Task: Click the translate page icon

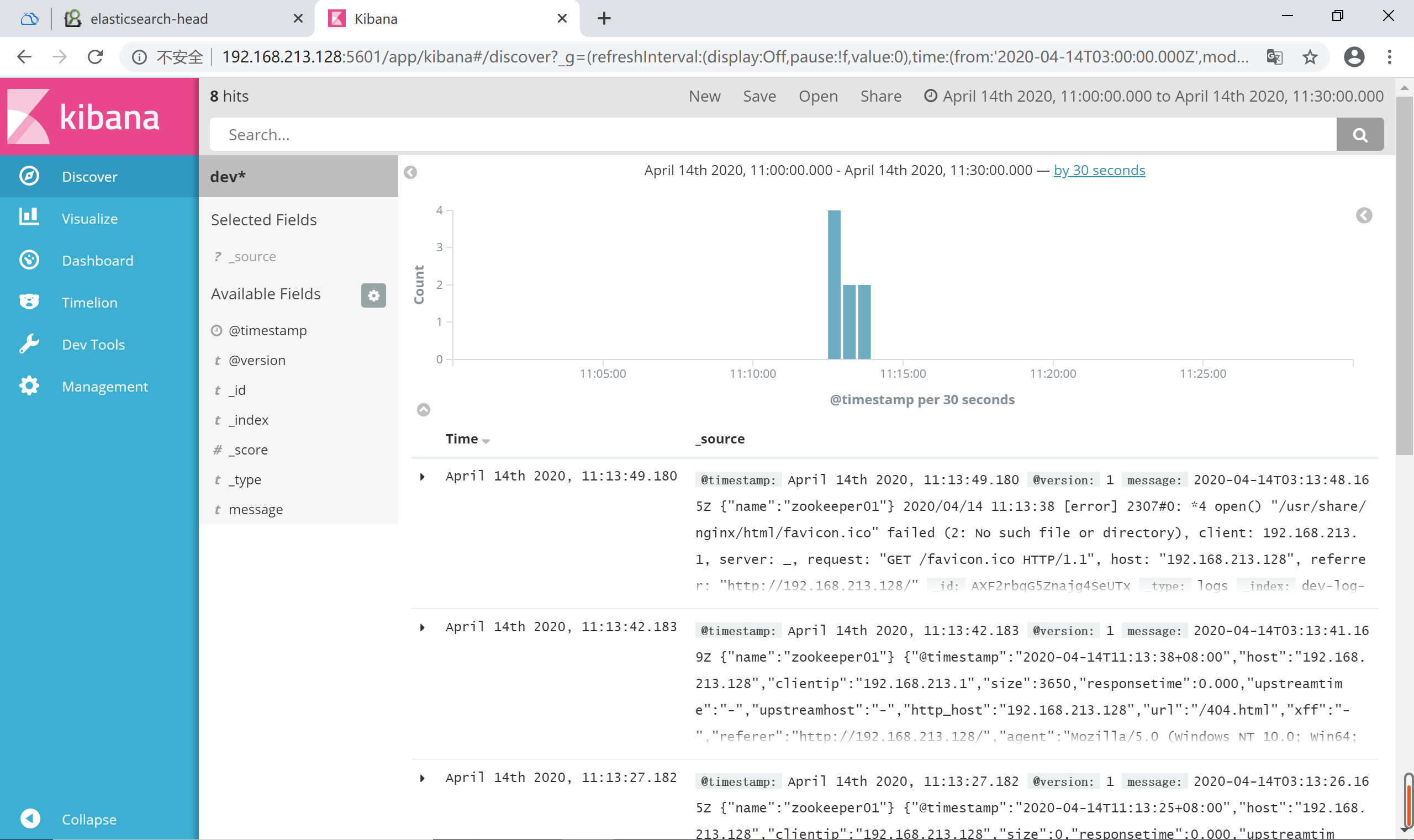Action: (1275, 56)
